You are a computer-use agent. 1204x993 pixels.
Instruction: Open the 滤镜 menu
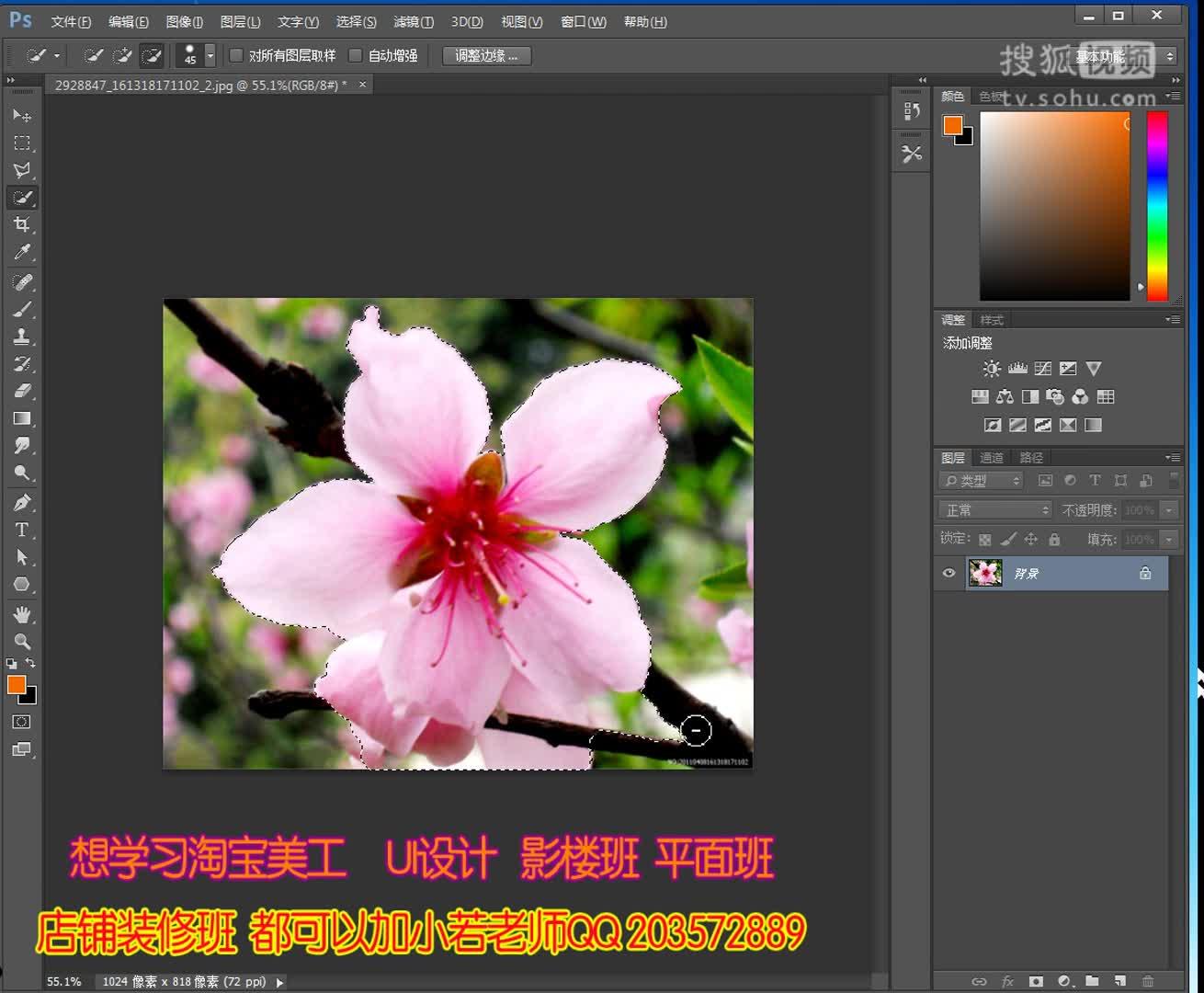click(413, 21)
